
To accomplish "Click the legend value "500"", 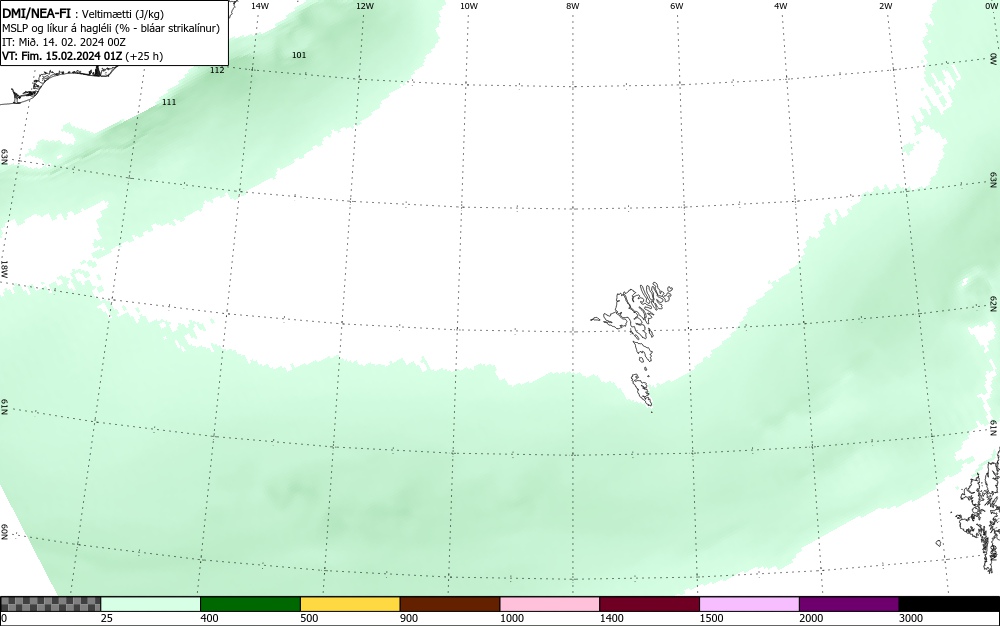I will click(x=309, y=618).
